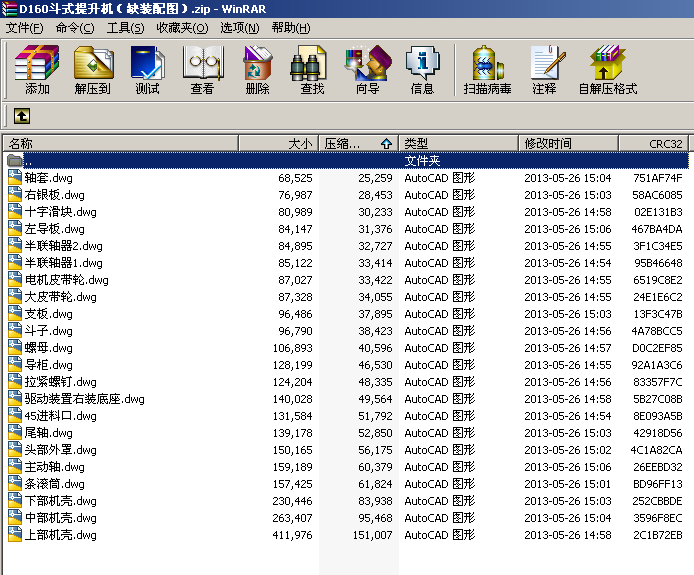Sort by Type (类型) column header
The image size is (694, 575).
pos(458,143)
